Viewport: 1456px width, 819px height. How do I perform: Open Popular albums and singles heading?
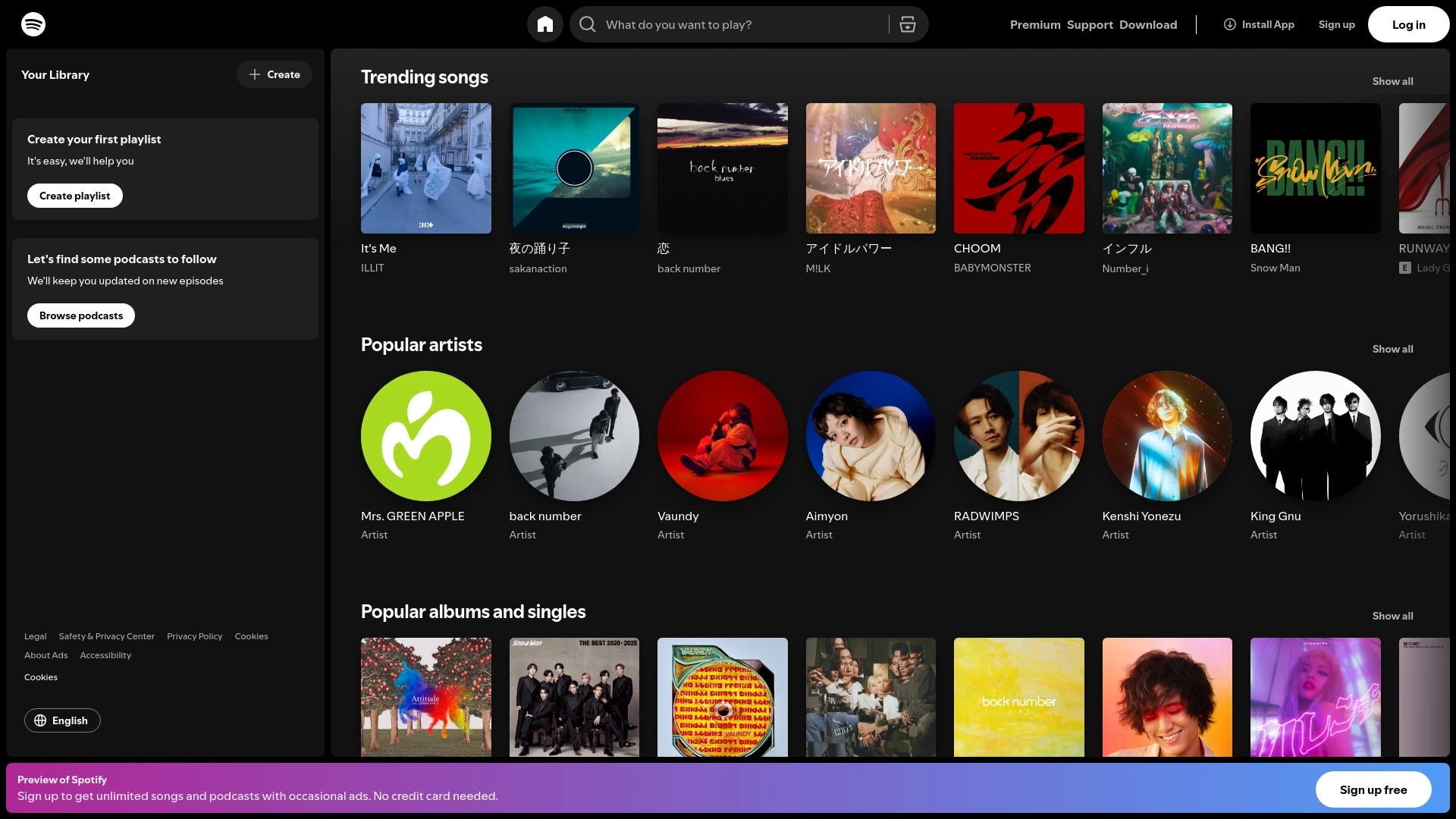point(473,611)
